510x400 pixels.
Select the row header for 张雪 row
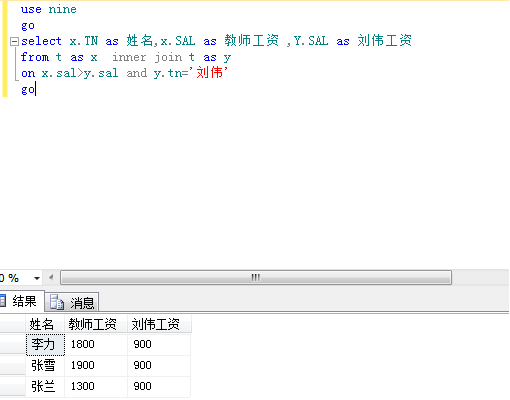[x=13, y=366]
